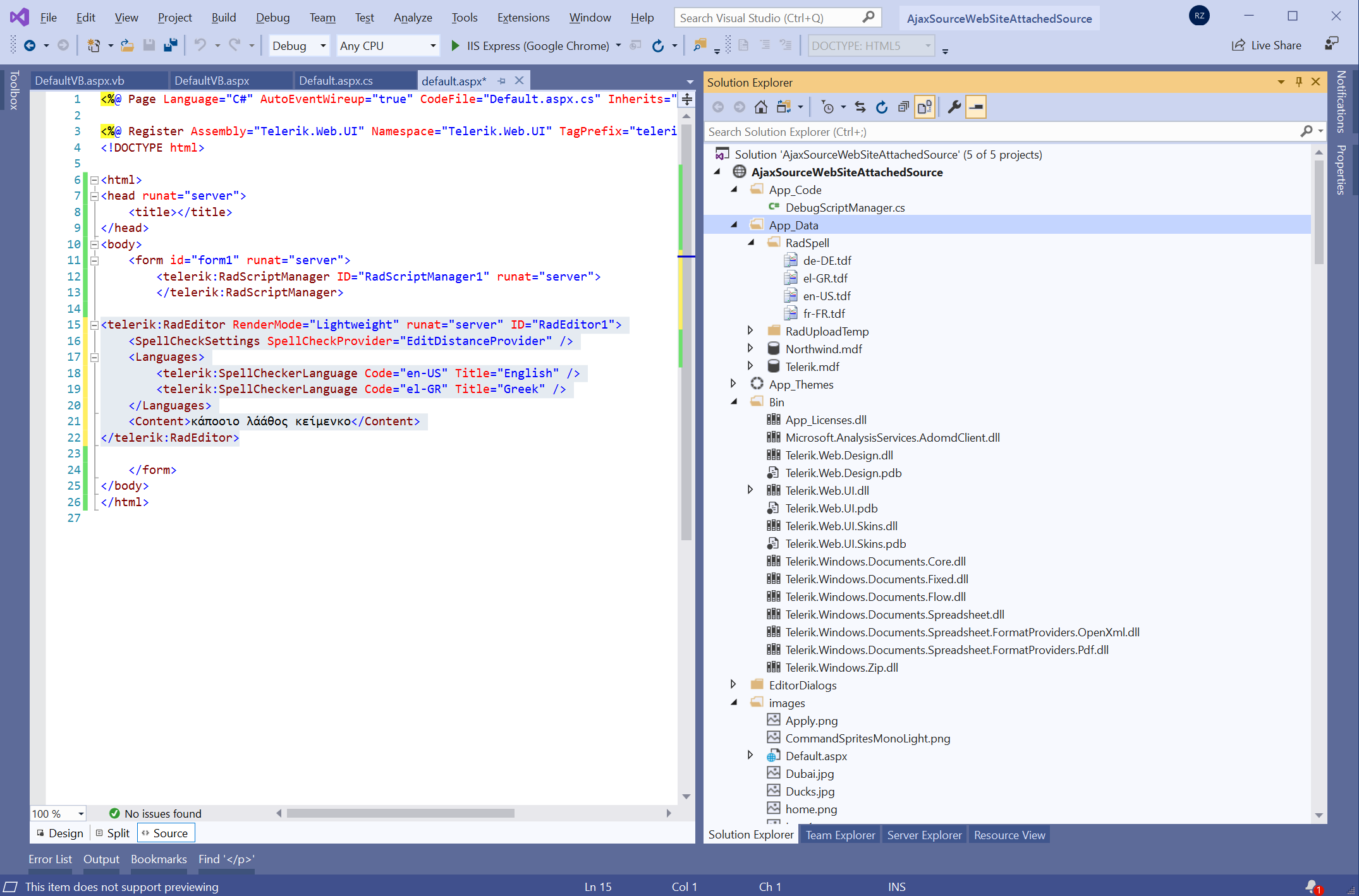Screen dimensions: 1359x896
Task: Click Home icon in Solution Explorer toolbar
Action: tap(761, 107)
